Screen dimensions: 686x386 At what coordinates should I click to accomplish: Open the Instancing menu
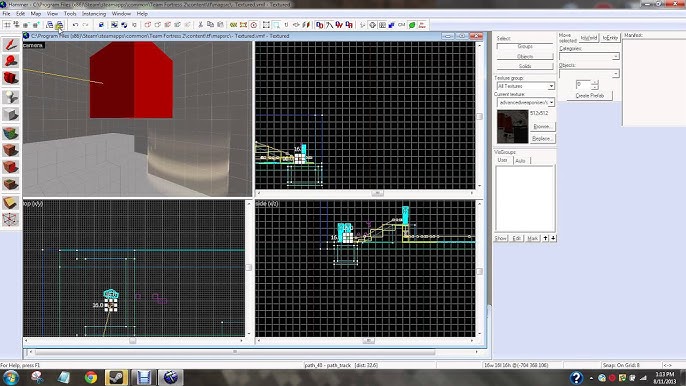tap(94, 14)
